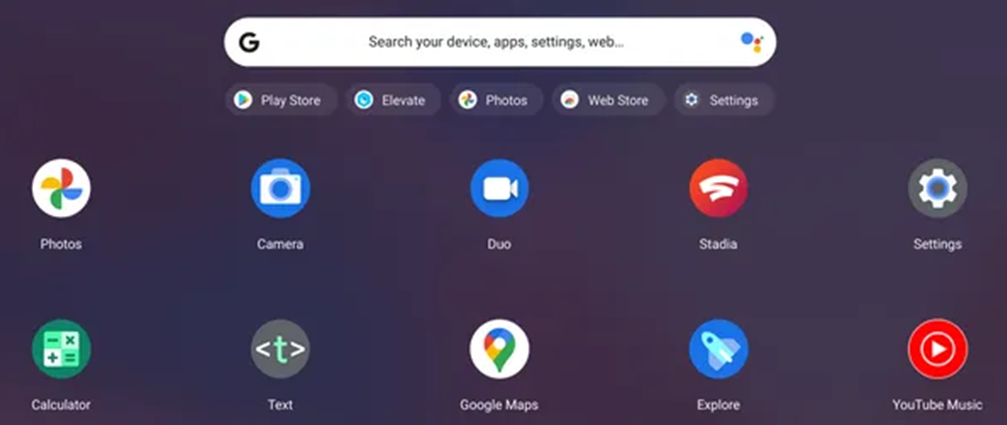1007x425 pixels.
Task: Click the "Calculator" label text
Action: pos(61,405)
